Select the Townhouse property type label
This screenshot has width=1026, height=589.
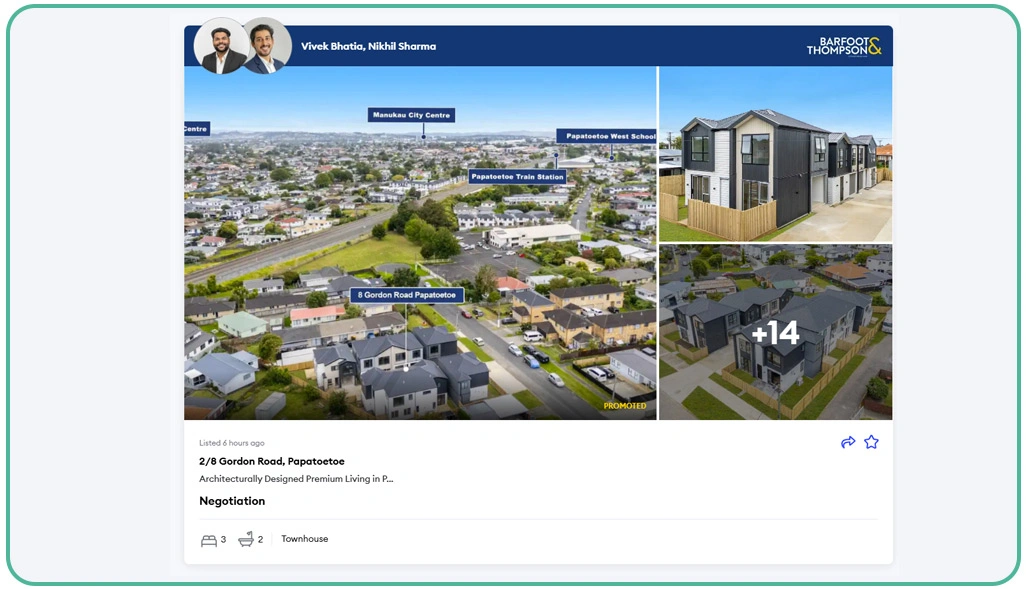coord(304,538)
